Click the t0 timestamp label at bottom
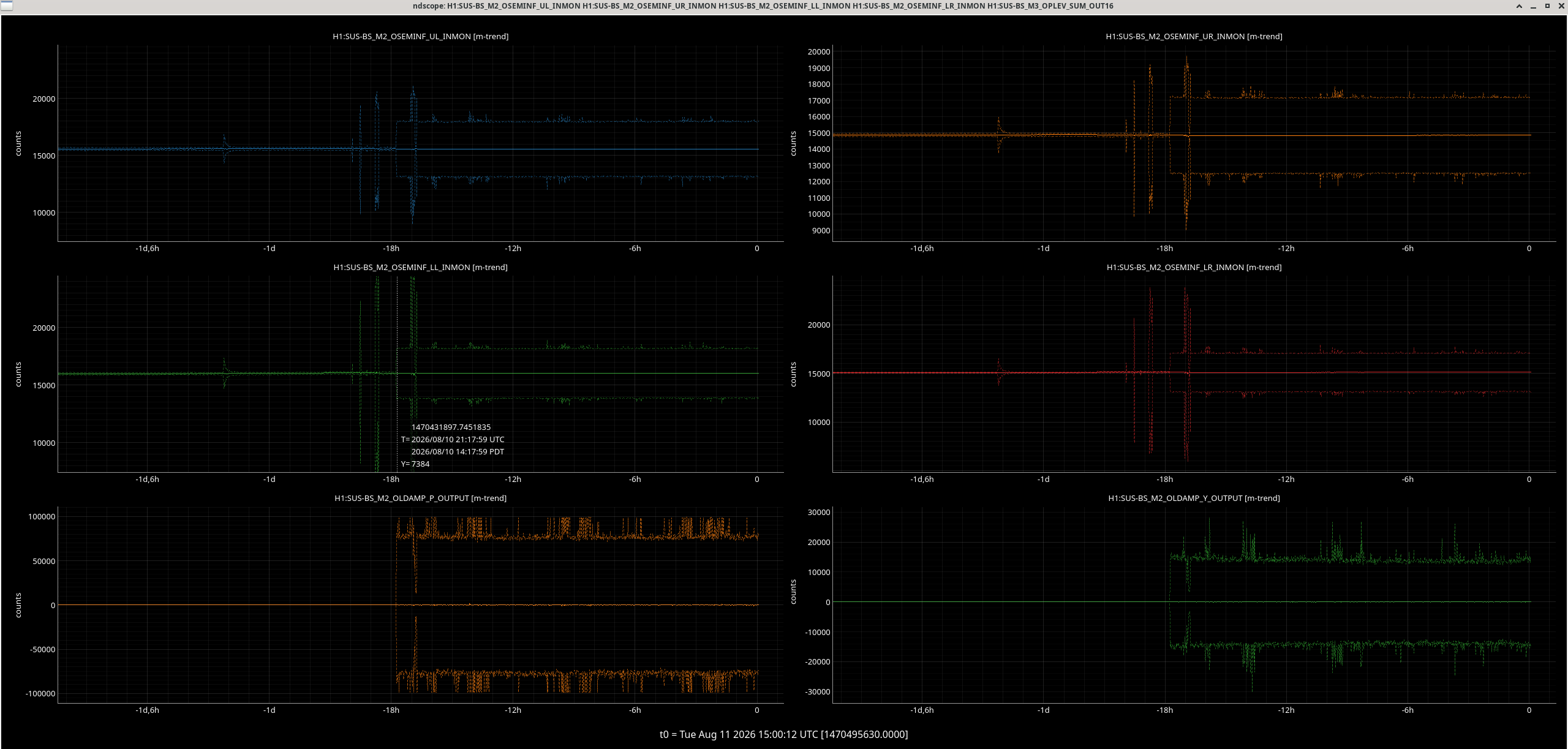This screenshot has height=749, width=1568. tap(783, 734)
